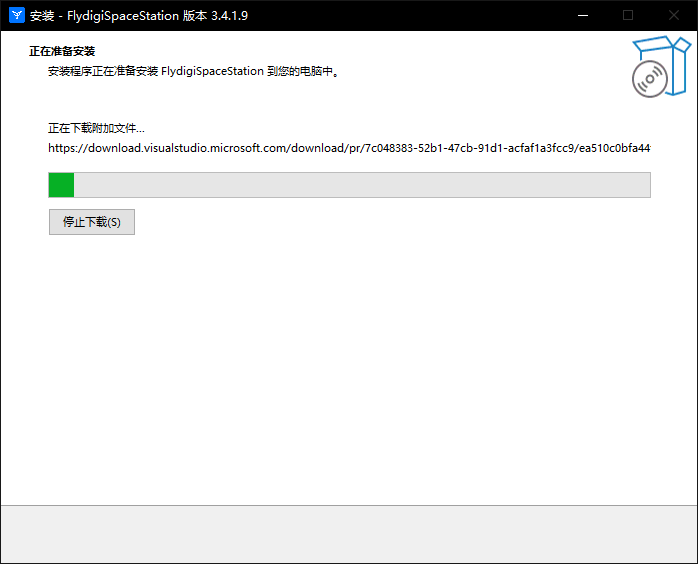Click the green download progress bar
This screenshot has width=698, height=564.
(349, 185)
